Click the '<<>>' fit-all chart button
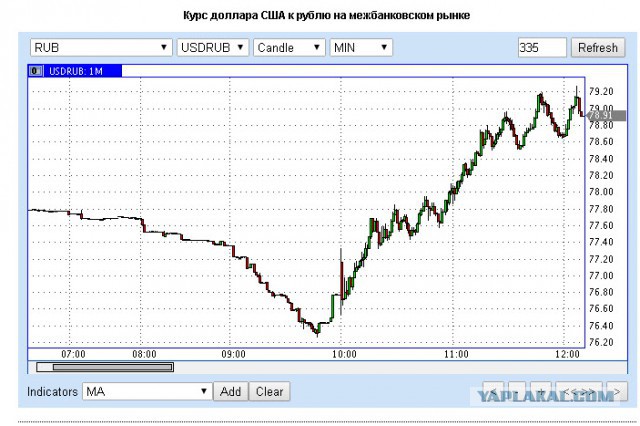This screenshot has height=426, width=640. (578, 392)
